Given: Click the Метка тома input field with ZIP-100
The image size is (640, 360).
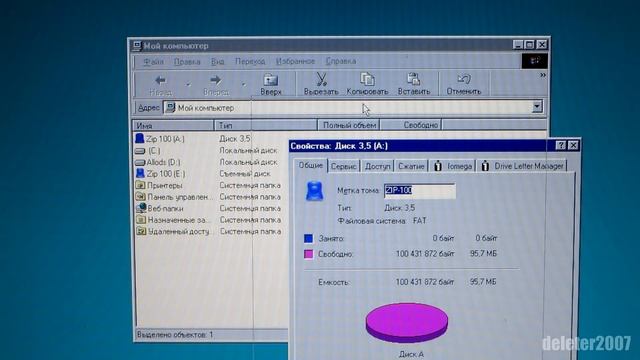Looking at the screenshot, I should (x=420, y=191).
